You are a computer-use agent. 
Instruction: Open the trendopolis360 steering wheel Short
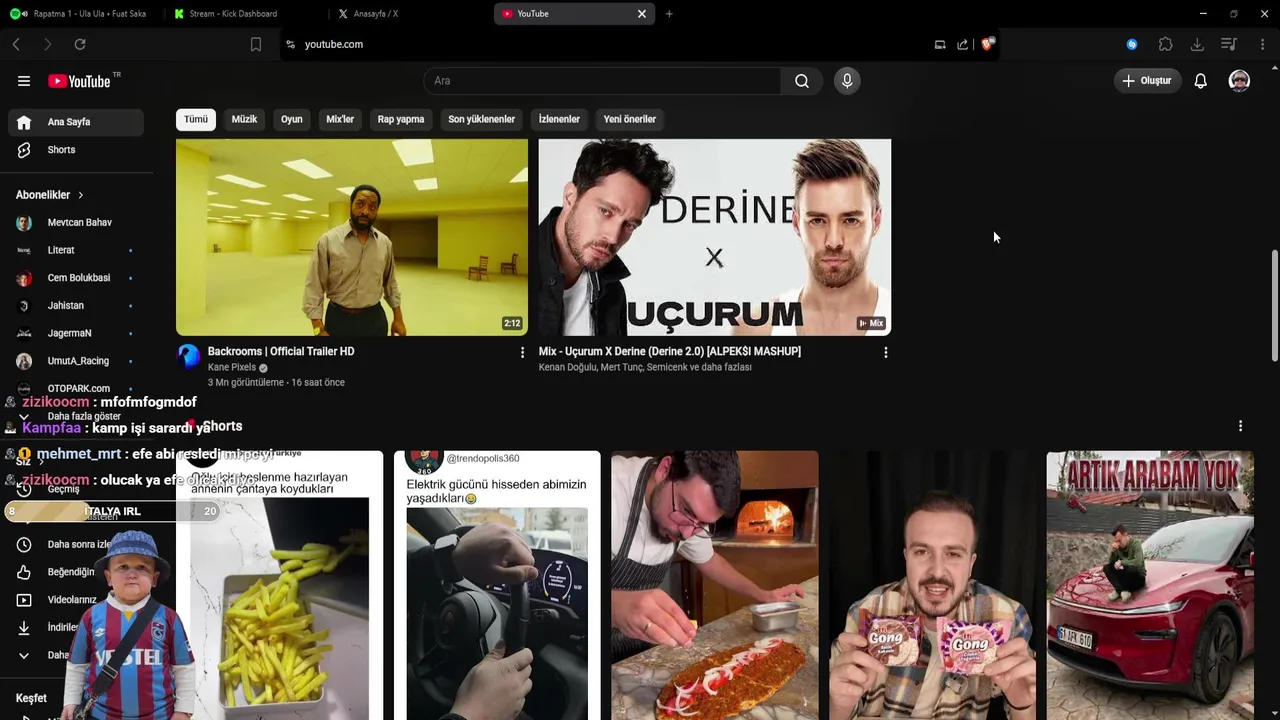(497, 585)
